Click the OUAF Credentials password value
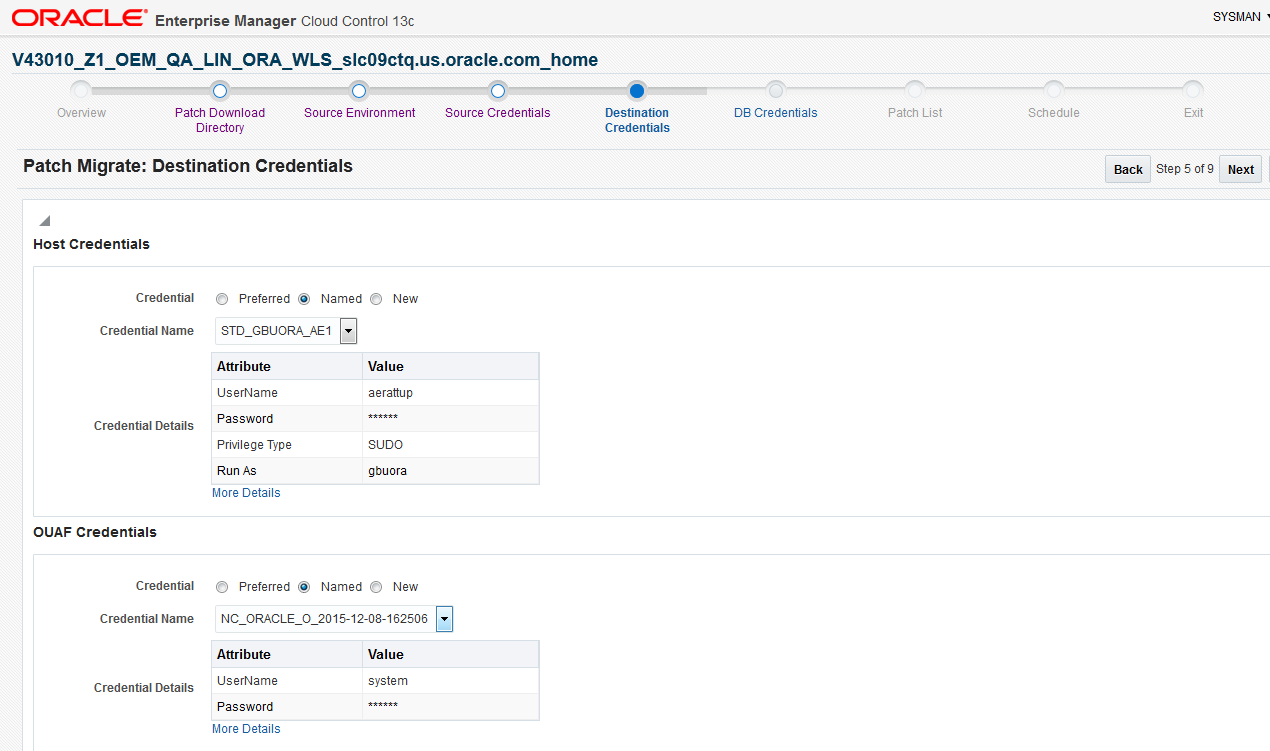The height and width of the screenshot is (751, 1270). pyautogui.click(x=383, y=707)
